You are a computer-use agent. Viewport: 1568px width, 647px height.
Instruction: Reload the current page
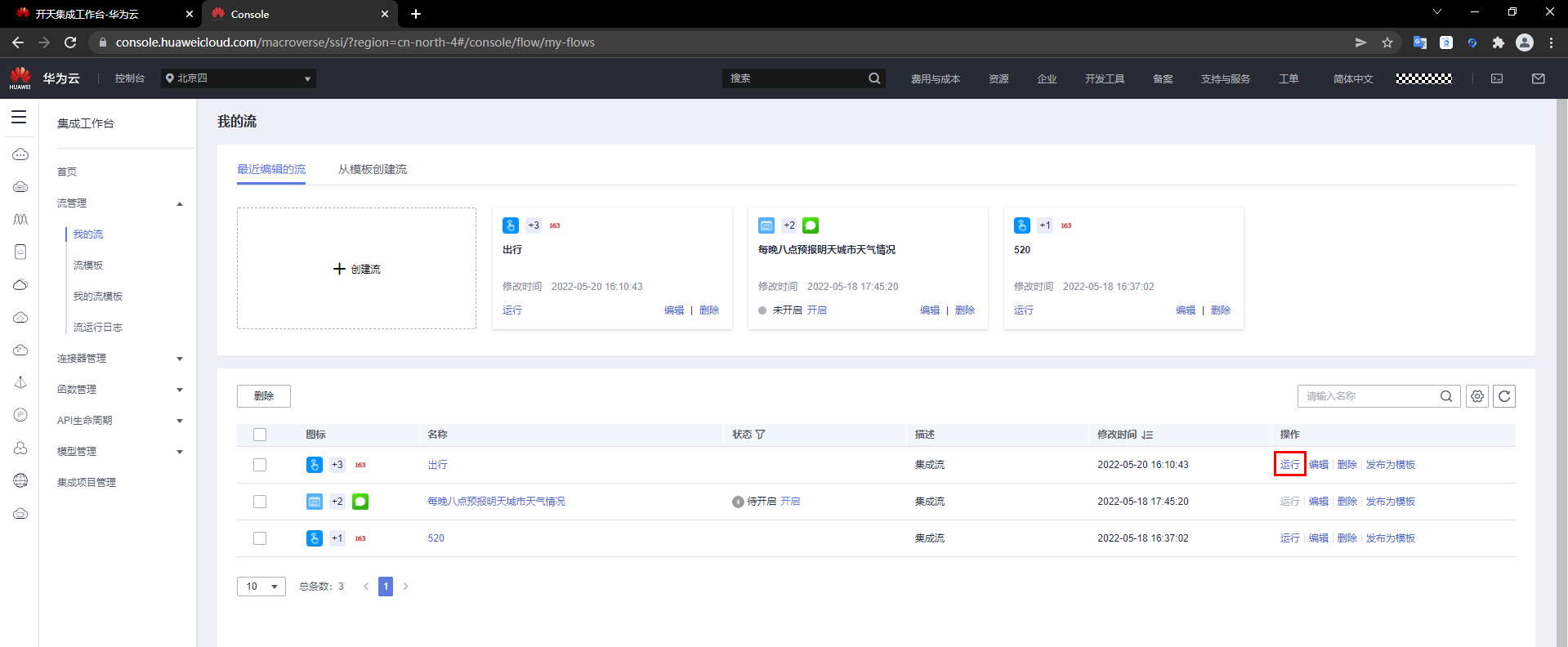70,42
